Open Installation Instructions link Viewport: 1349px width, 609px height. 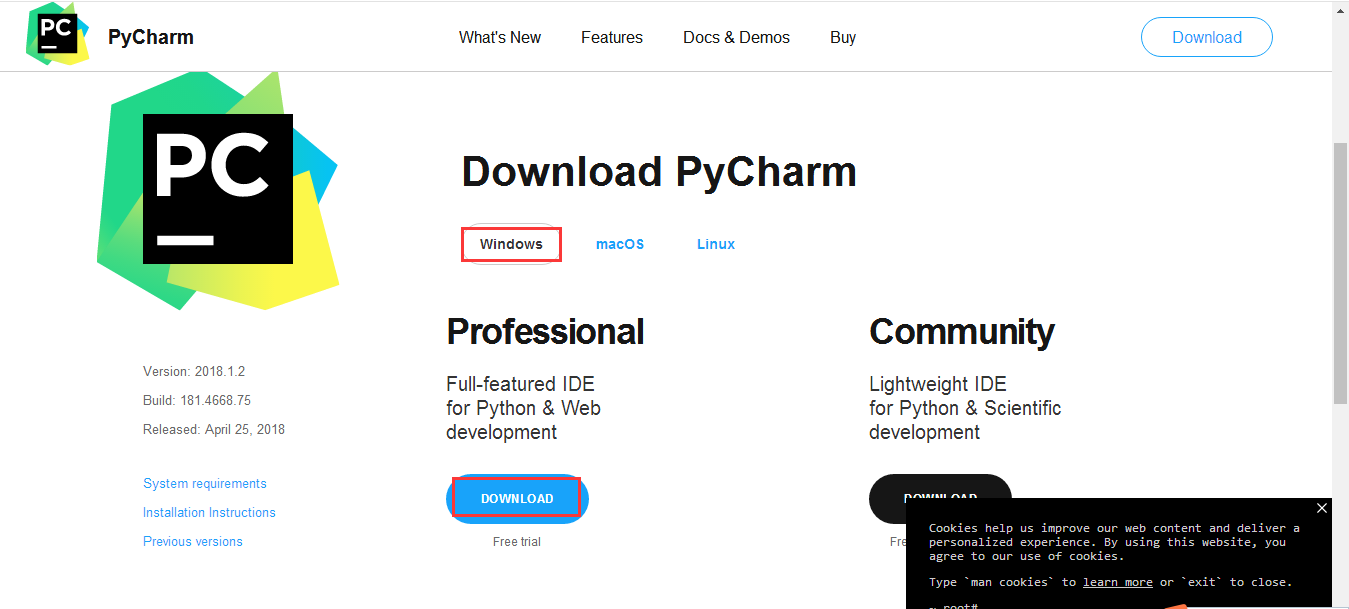(x=209, y=512)
